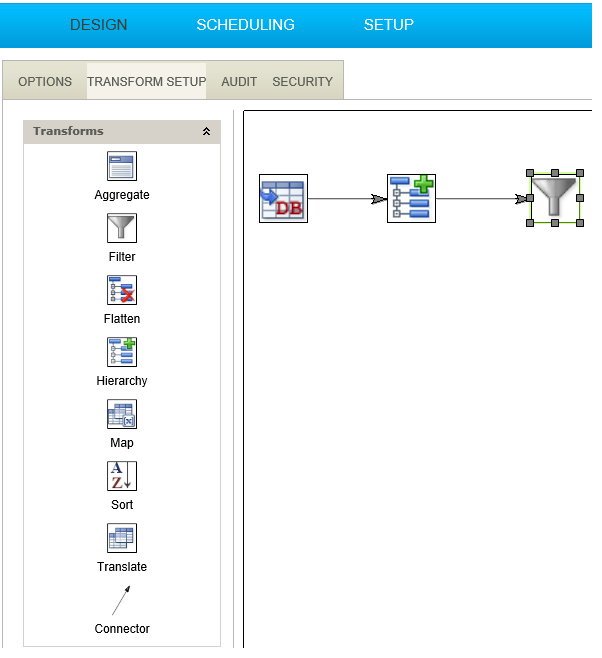Click the selected filter funnel node on canvas
This screenshot has width=602, height=658.
tap(555, 198)
